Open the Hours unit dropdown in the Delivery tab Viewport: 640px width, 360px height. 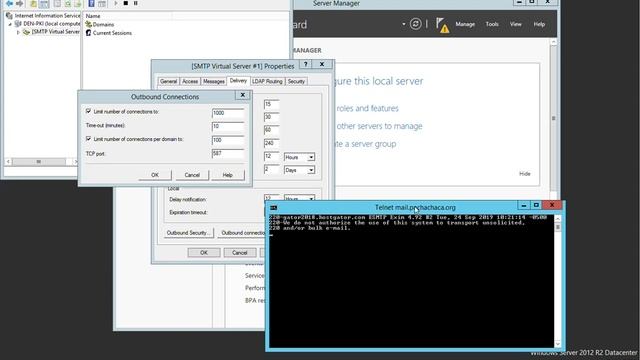(x=311, y=157)
